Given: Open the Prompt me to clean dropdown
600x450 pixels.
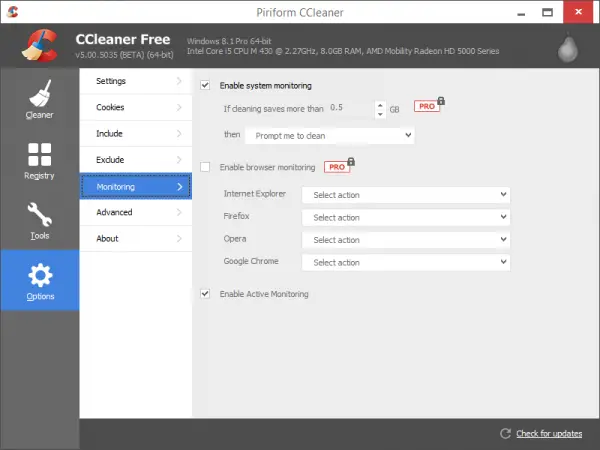Looking at the screenshot, I should click(x=329, y=135).
